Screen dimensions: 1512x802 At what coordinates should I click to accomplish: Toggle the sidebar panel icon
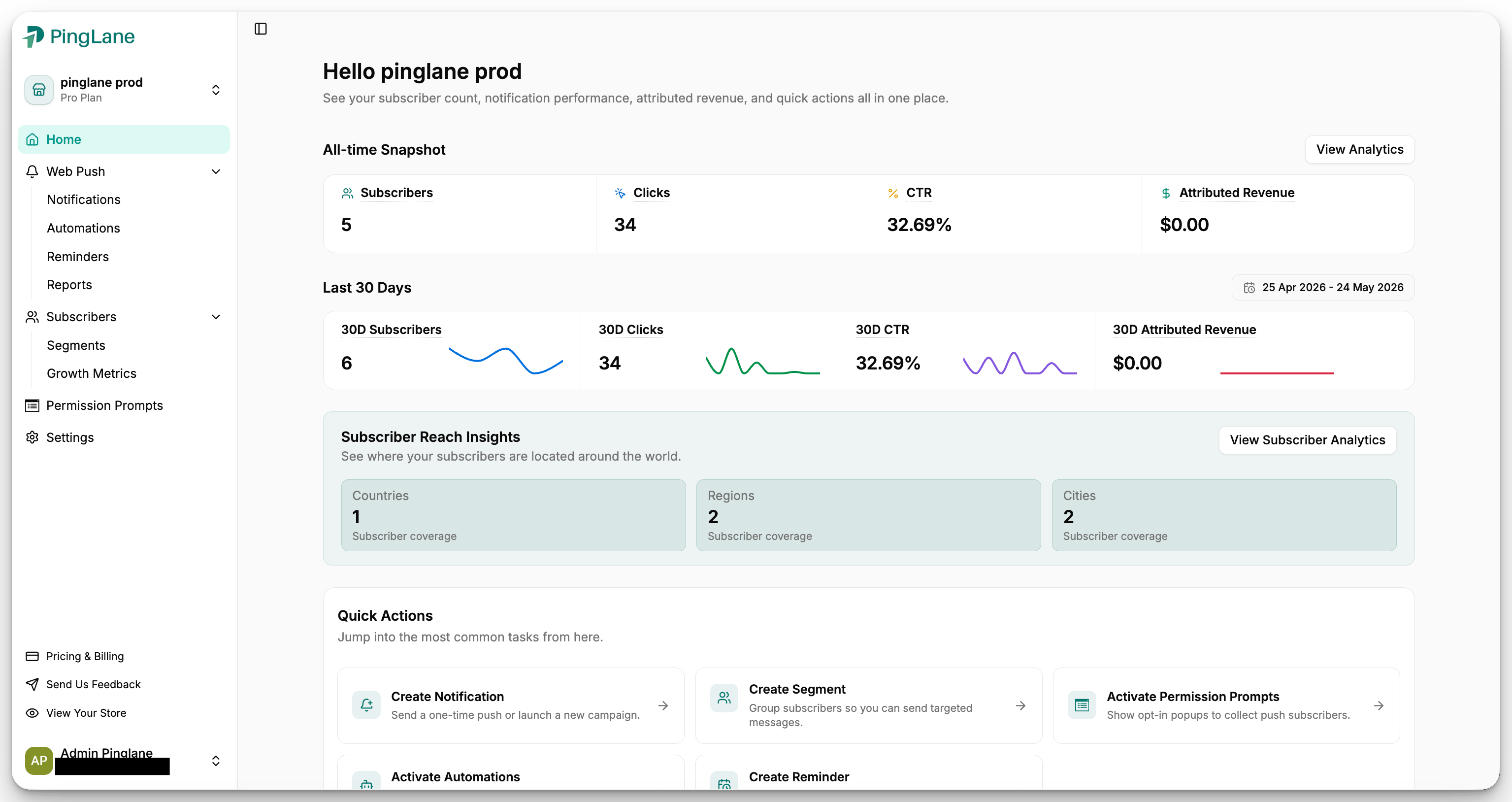click(x=261, y=29)
